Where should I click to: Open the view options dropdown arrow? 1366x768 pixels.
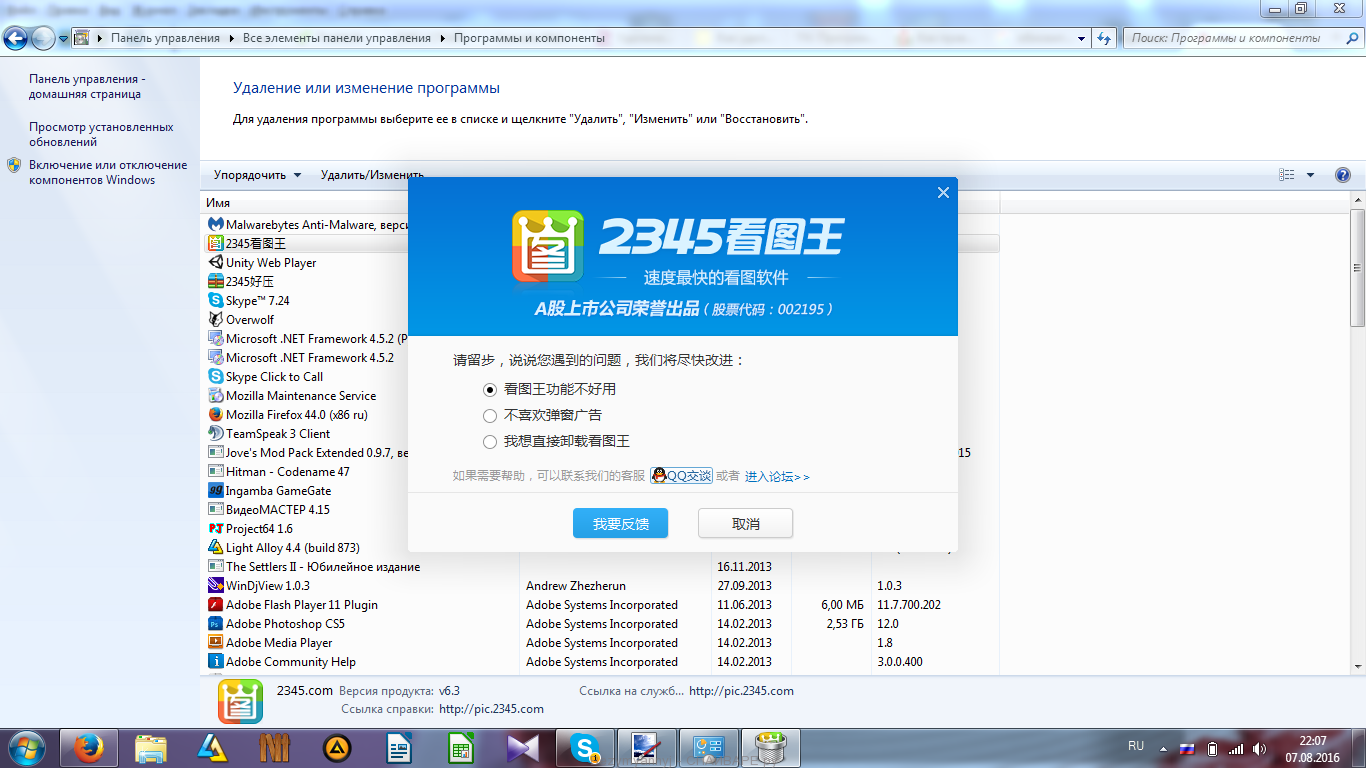[x=1311, y=175]
